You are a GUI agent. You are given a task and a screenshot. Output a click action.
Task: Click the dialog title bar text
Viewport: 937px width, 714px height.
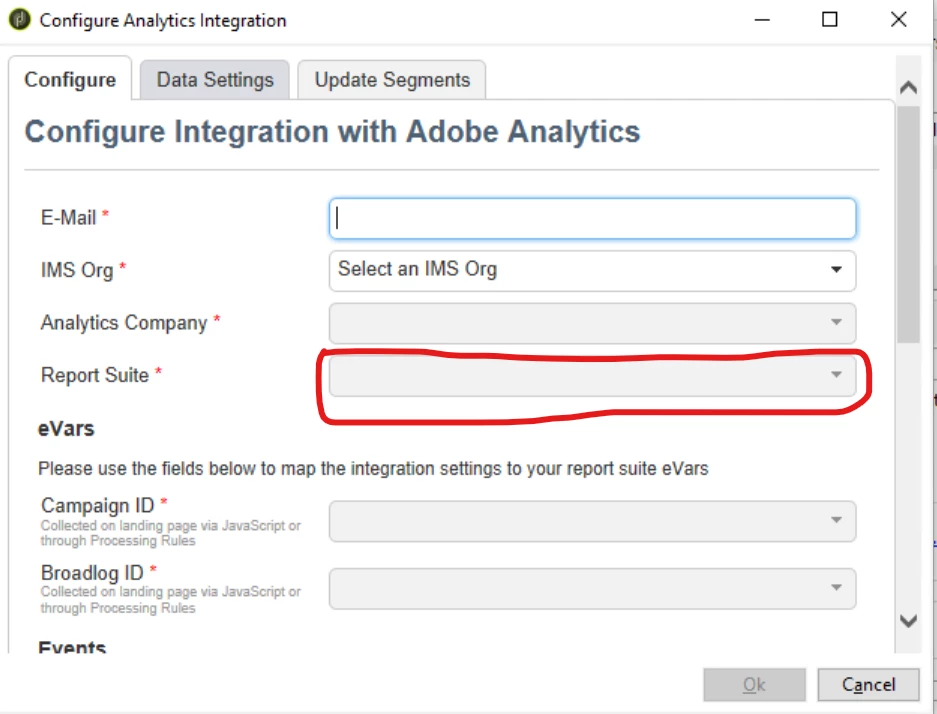pos(163,20)
